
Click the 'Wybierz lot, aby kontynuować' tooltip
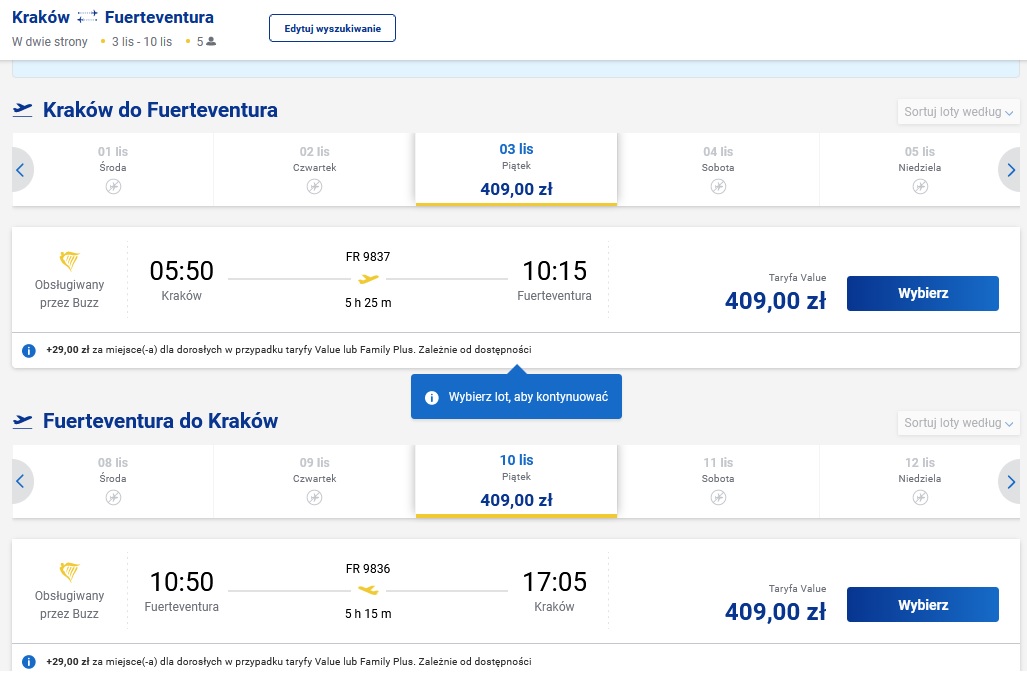tap(516, 397)
